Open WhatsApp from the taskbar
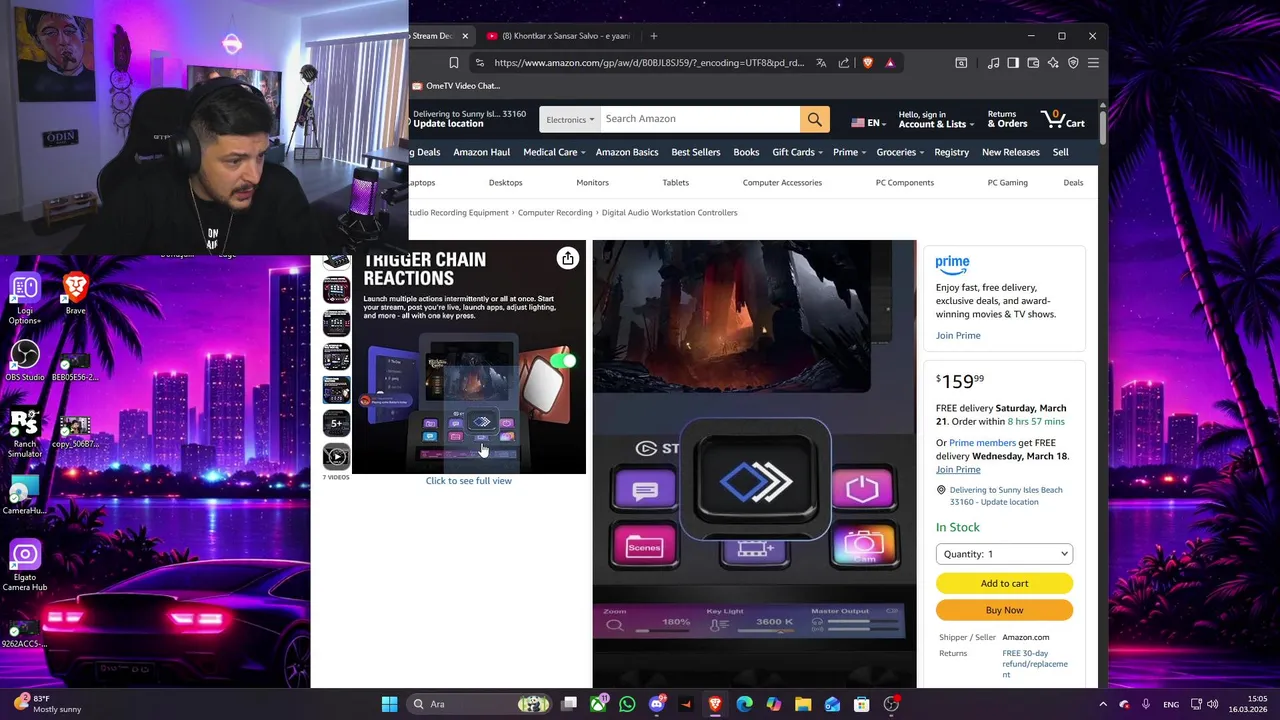The image size is (1280, 720). pos(627,704)
